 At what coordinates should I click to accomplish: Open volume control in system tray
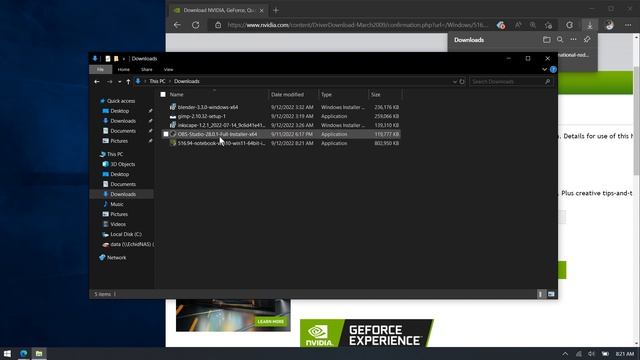pyautogui.click(x=591, y=354)
